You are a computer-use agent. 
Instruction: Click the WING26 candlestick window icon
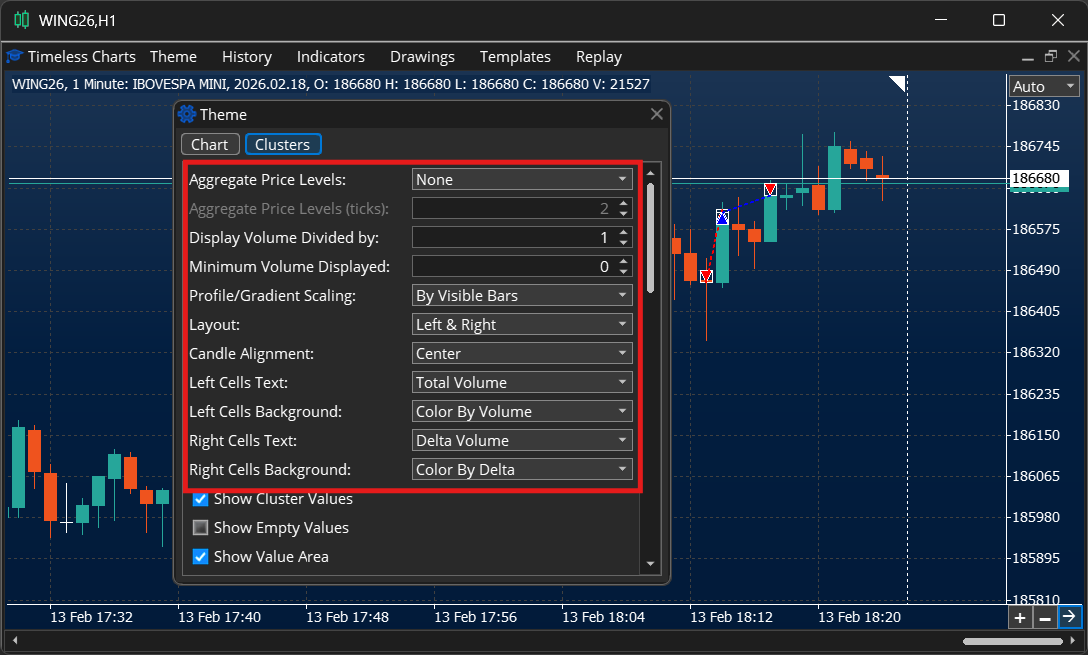coord(22,20)
